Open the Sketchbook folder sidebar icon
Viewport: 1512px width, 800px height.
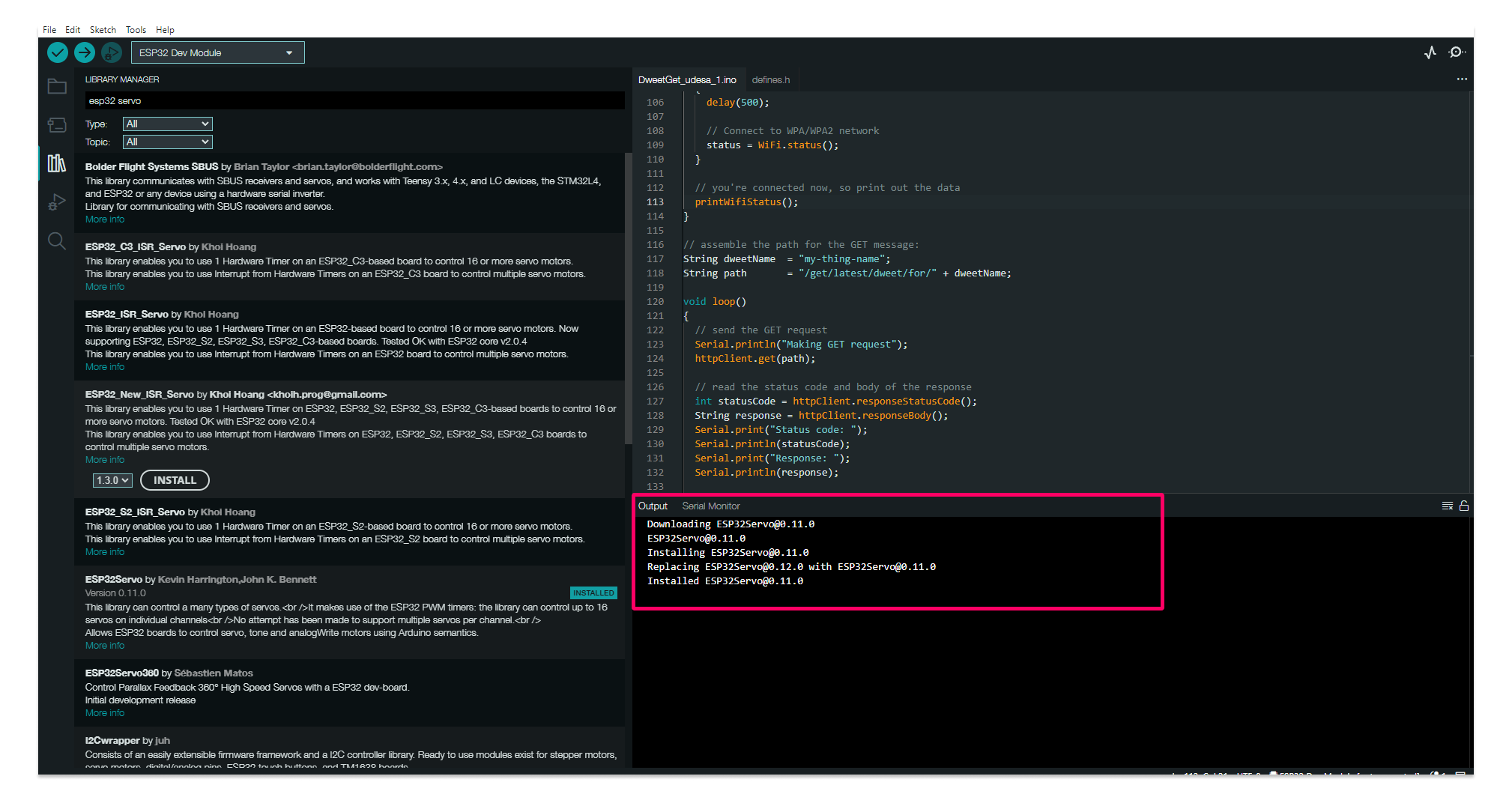[x=57, y=87]
